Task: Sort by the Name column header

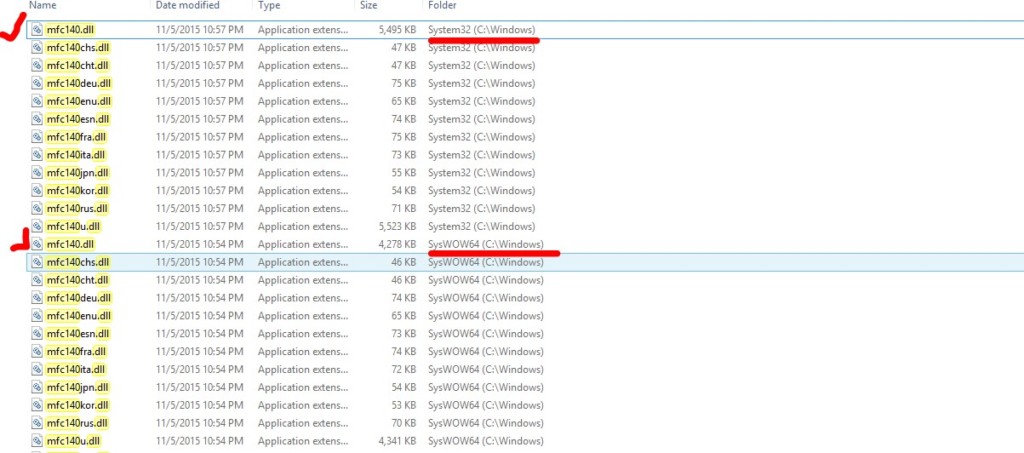Action: [x=43, y=5]
